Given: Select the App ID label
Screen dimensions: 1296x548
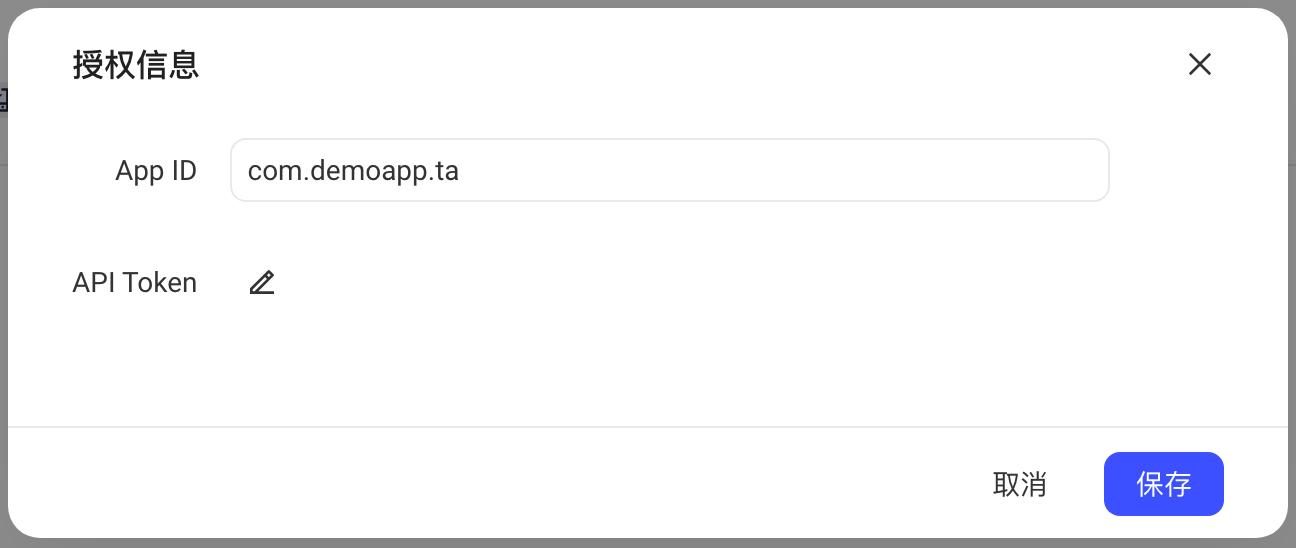Looking at the screenshot, I should [156, 171].
